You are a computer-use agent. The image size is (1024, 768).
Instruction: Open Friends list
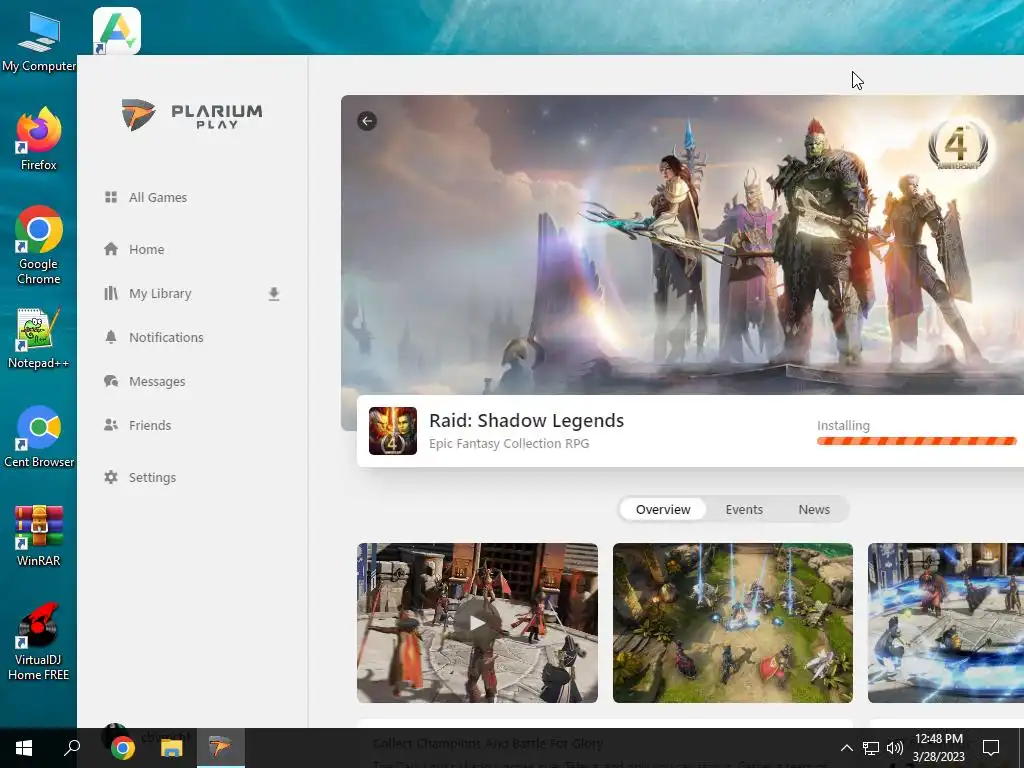point(150,425)
